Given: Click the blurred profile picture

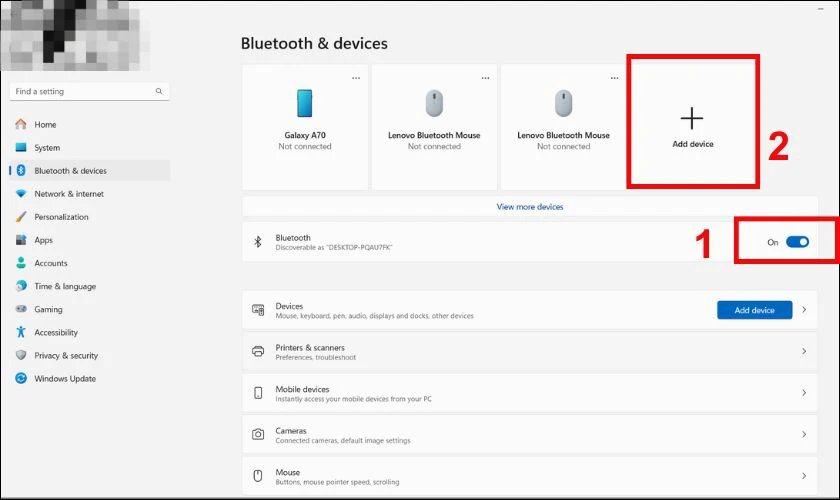Looking at the screenshot, I should [74, 35].
